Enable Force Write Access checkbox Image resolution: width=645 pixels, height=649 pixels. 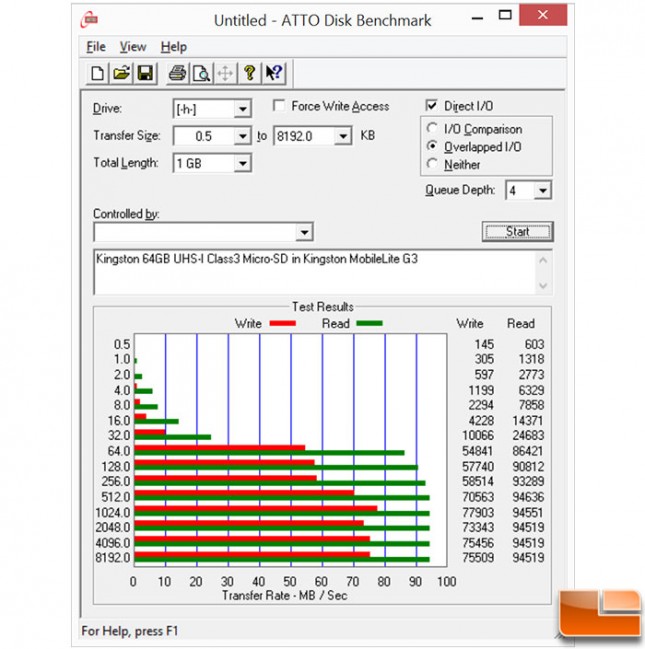pos(279,106)
